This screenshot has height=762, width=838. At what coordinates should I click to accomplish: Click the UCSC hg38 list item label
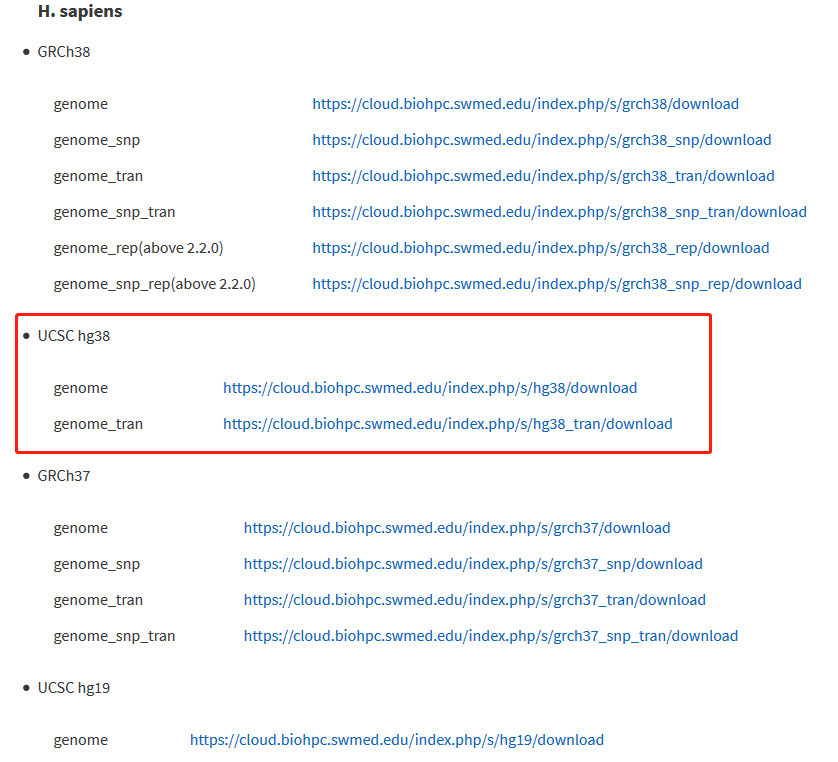click(74, 336)
